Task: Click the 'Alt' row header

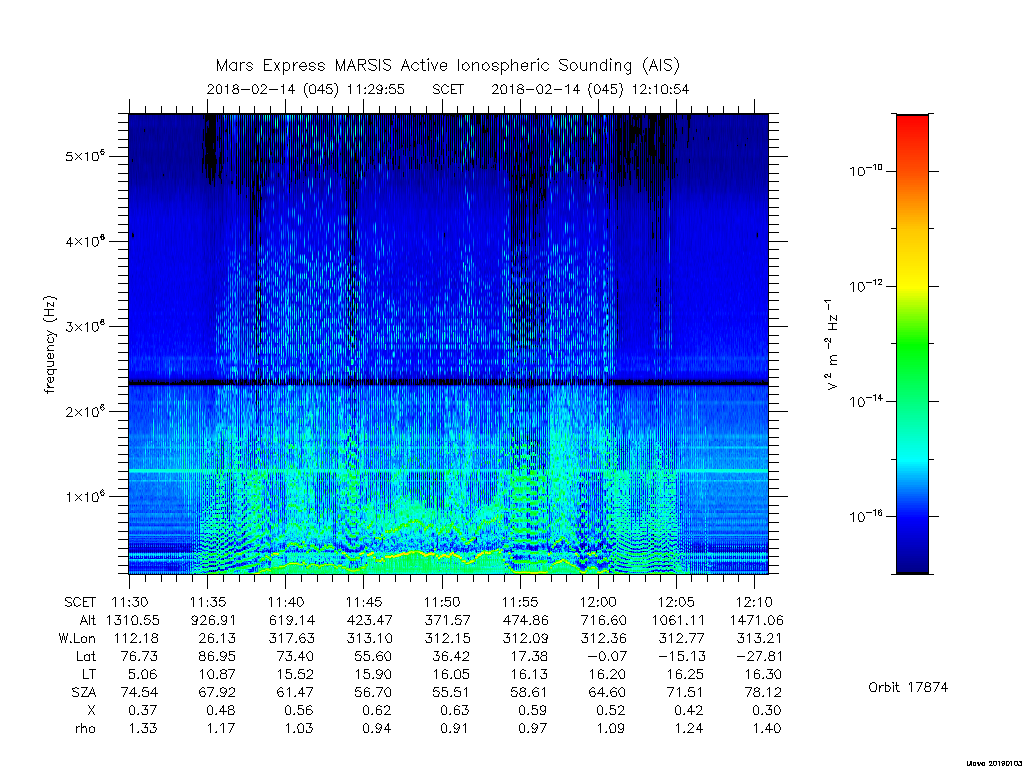Action: pos(87,620)
